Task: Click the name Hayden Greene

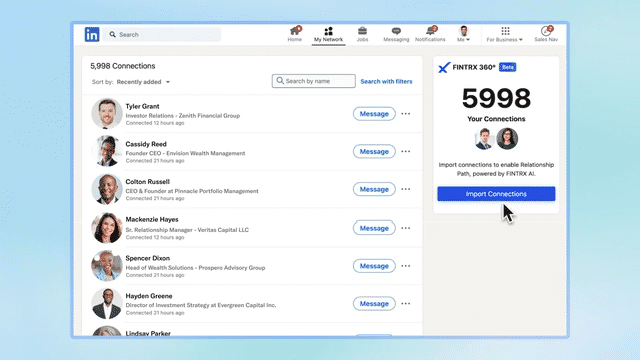Action: 149,296
